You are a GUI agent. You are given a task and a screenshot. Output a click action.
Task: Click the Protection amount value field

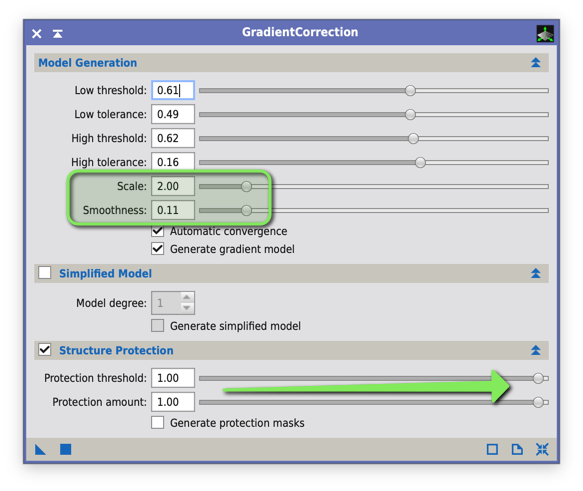(173, 402)
